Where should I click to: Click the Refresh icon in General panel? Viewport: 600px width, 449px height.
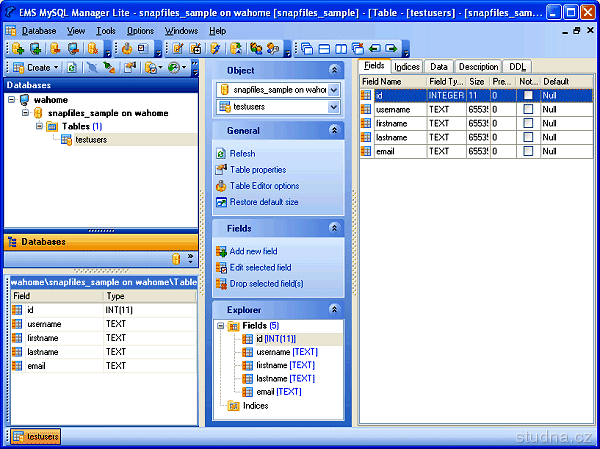pos(221,154)
